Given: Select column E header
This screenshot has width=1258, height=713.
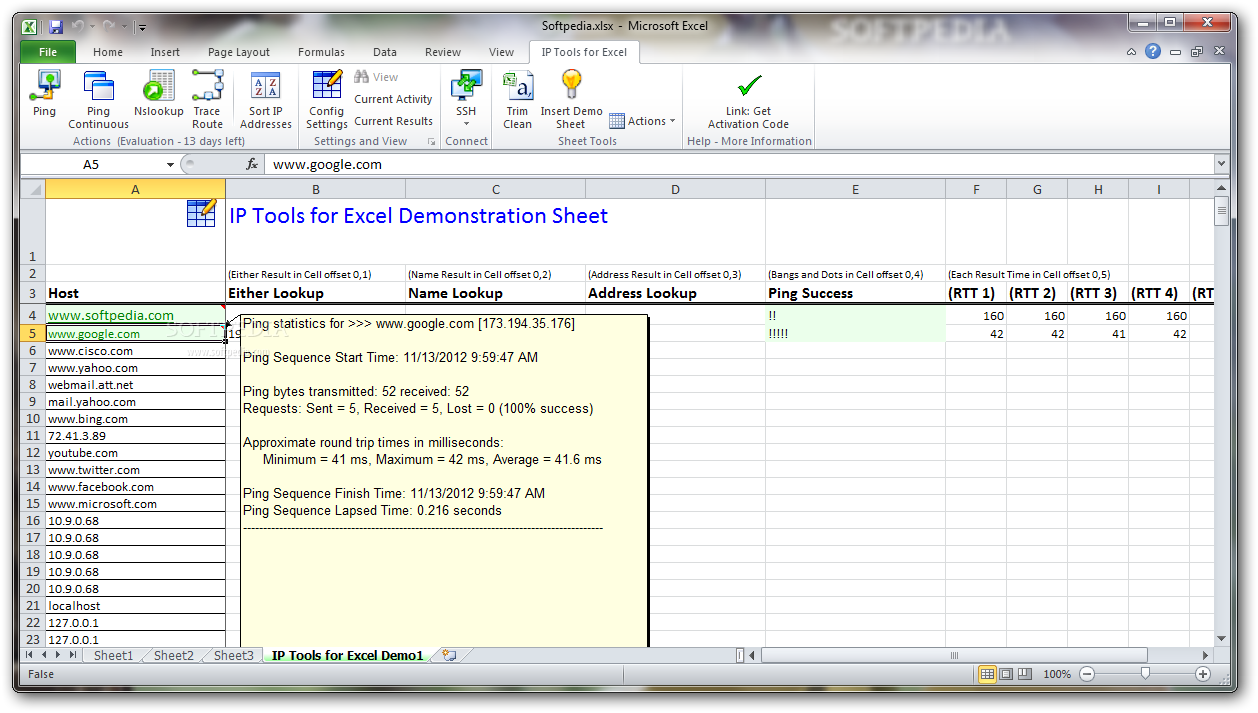Looking at the screenshot, I should [855, 189].
